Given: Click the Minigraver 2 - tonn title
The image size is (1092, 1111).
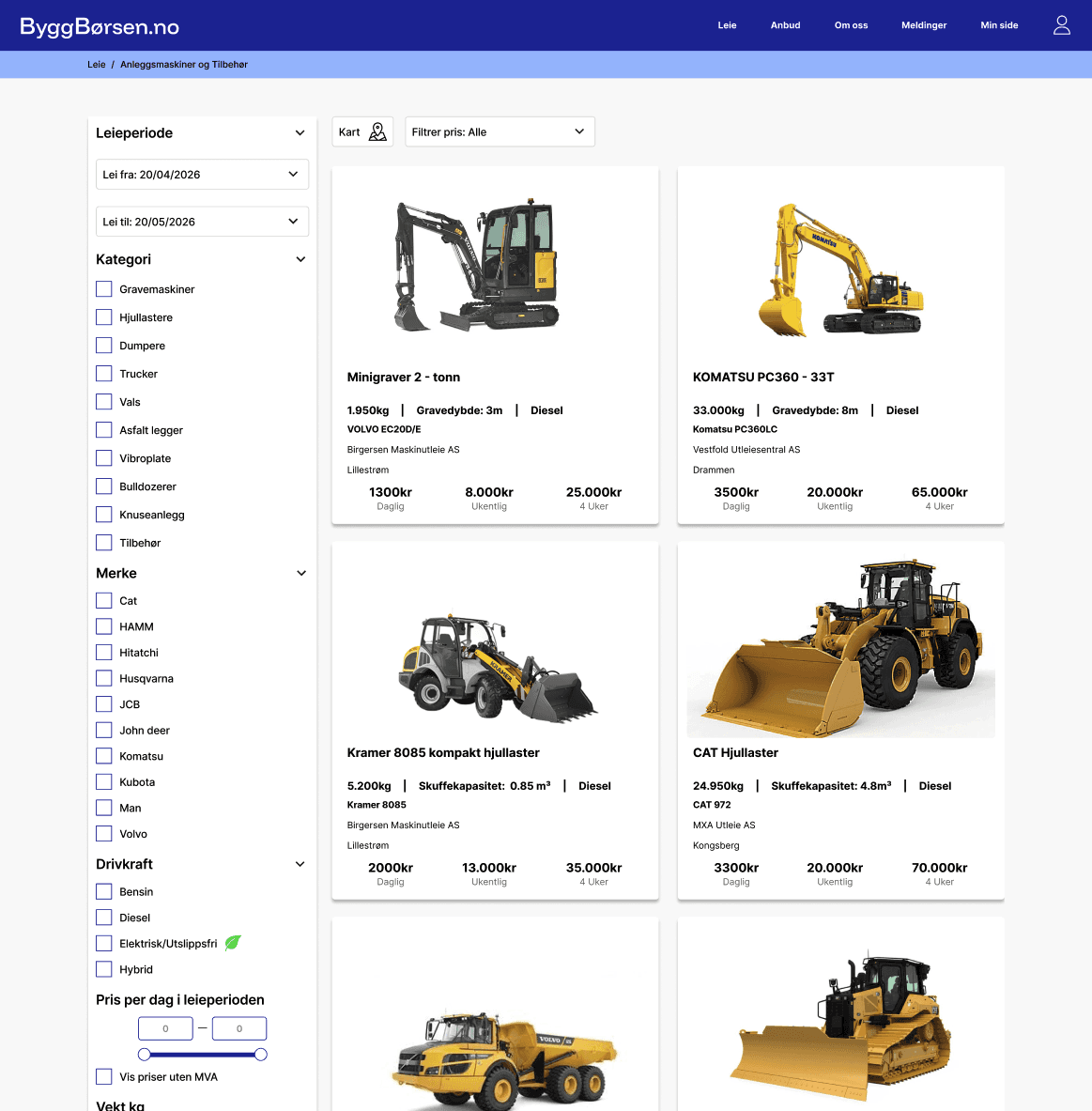Looking at the screenshot, I should [x=403, y=377].
